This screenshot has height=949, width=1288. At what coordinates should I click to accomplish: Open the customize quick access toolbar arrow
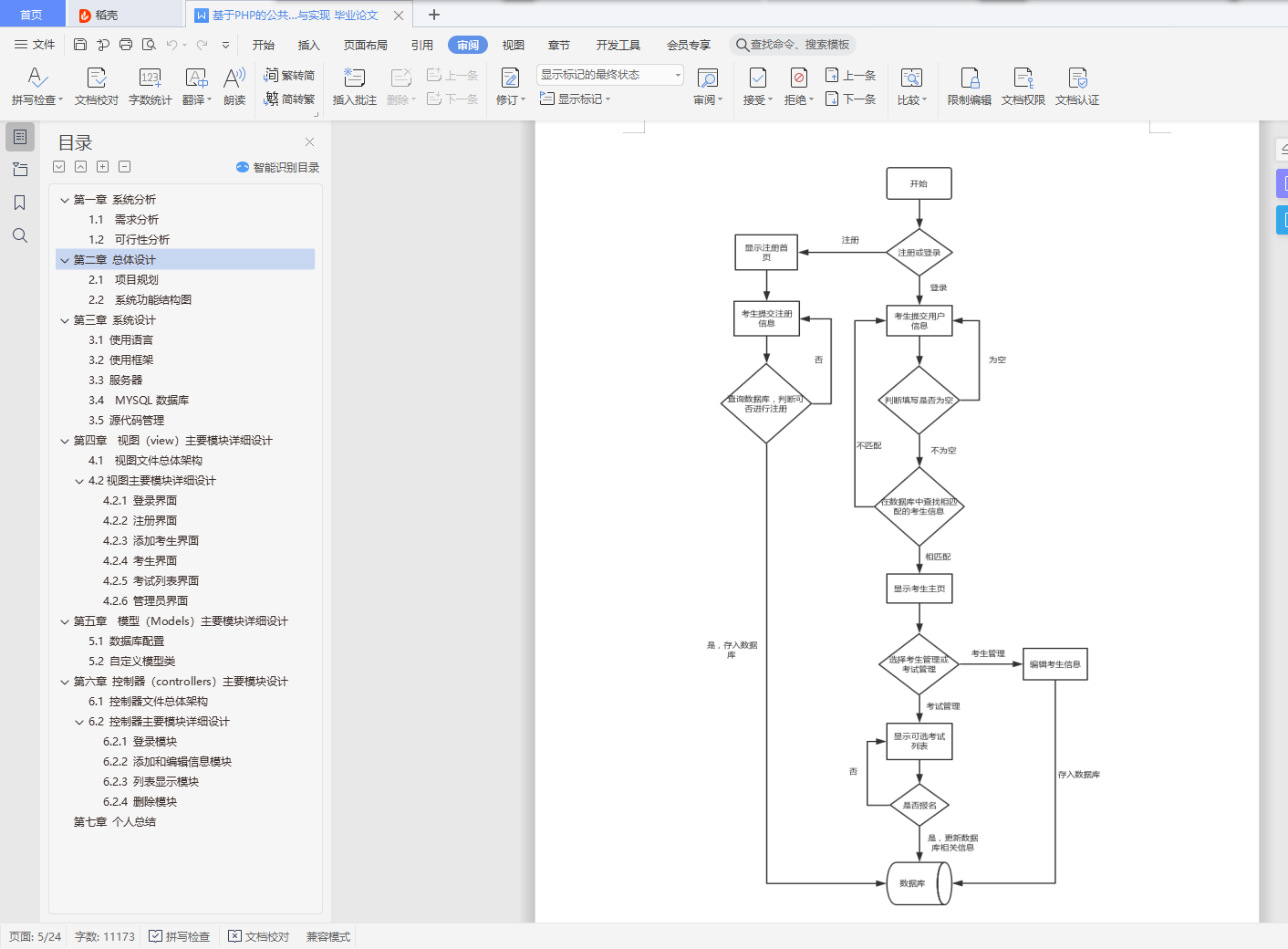pos(225,45)
